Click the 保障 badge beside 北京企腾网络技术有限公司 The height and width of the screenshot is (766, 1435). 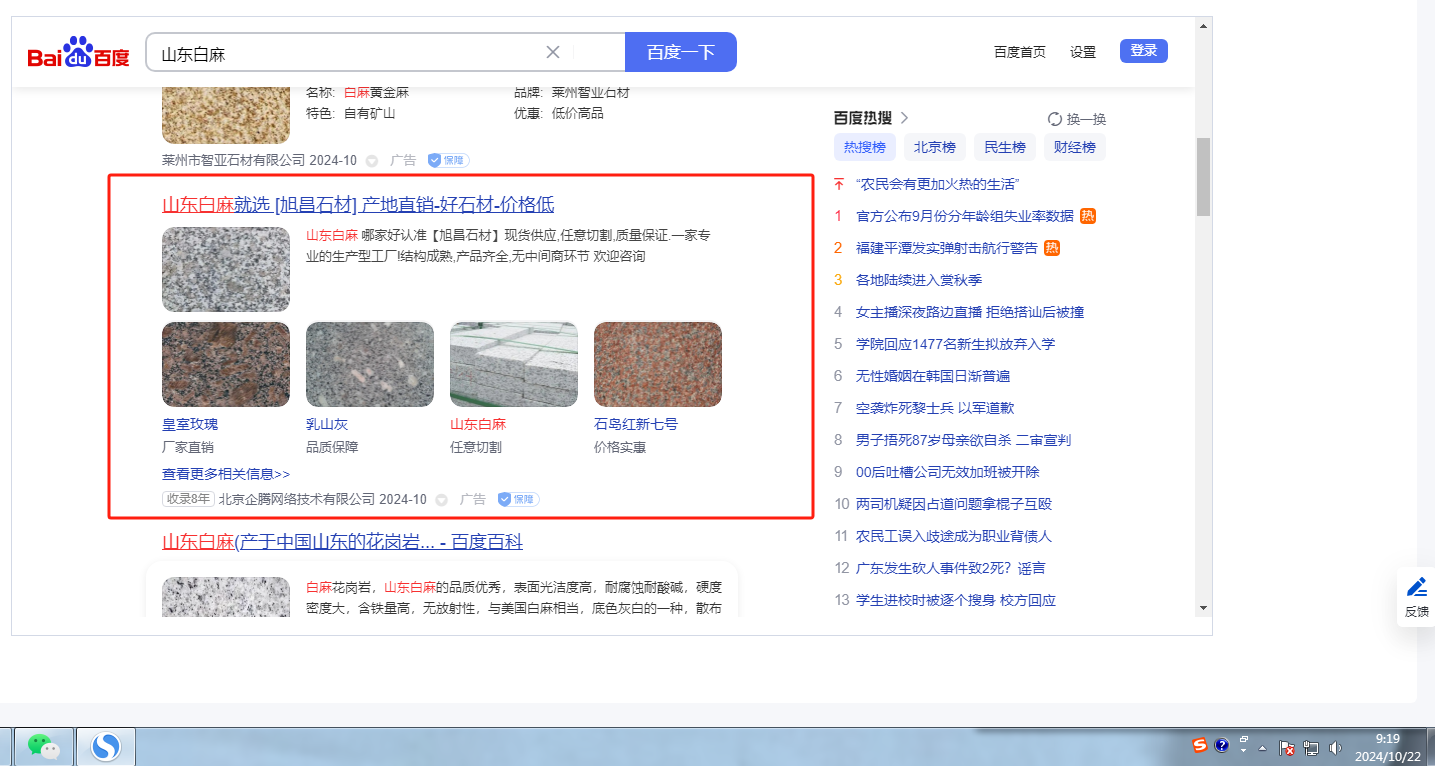[519, 499]
